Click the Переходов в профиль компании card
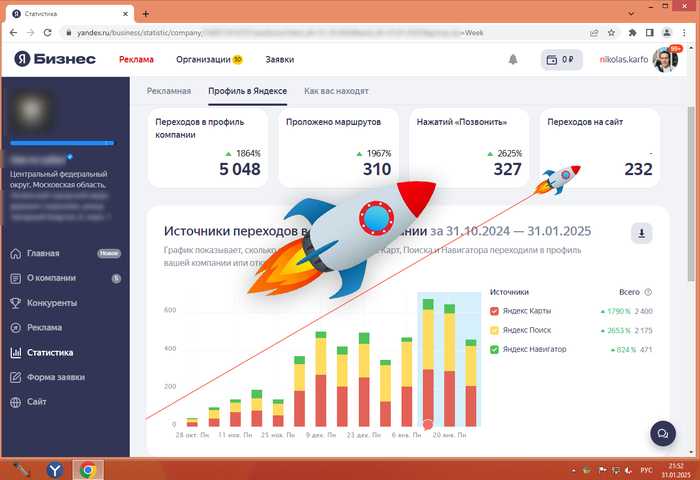700x480 pixels. (208, 148)
